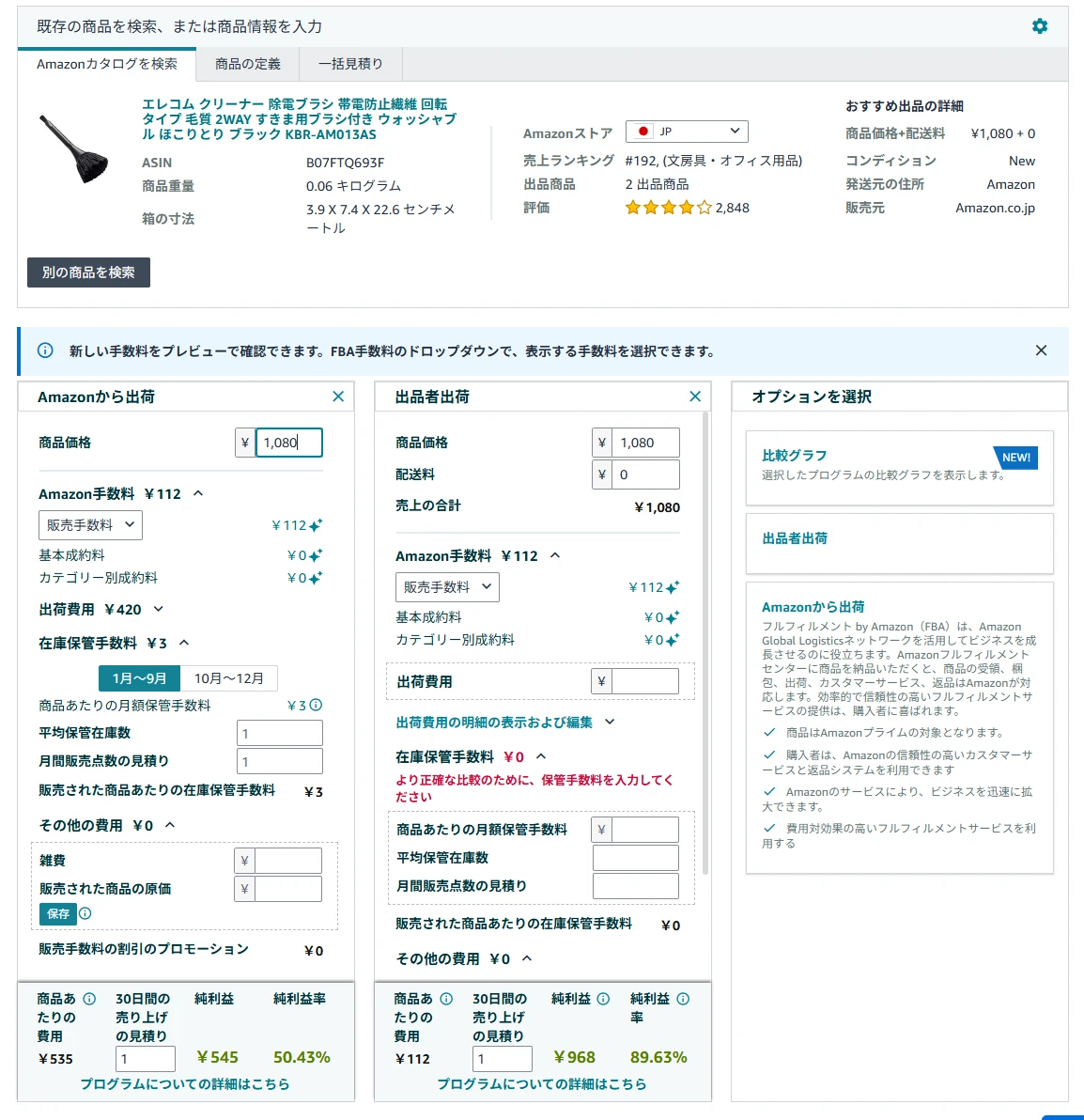Collapse Amazon手数料 section in FBA panel
The image size is (1084, 1120).
pyautogui.click(x=198, y=493)
